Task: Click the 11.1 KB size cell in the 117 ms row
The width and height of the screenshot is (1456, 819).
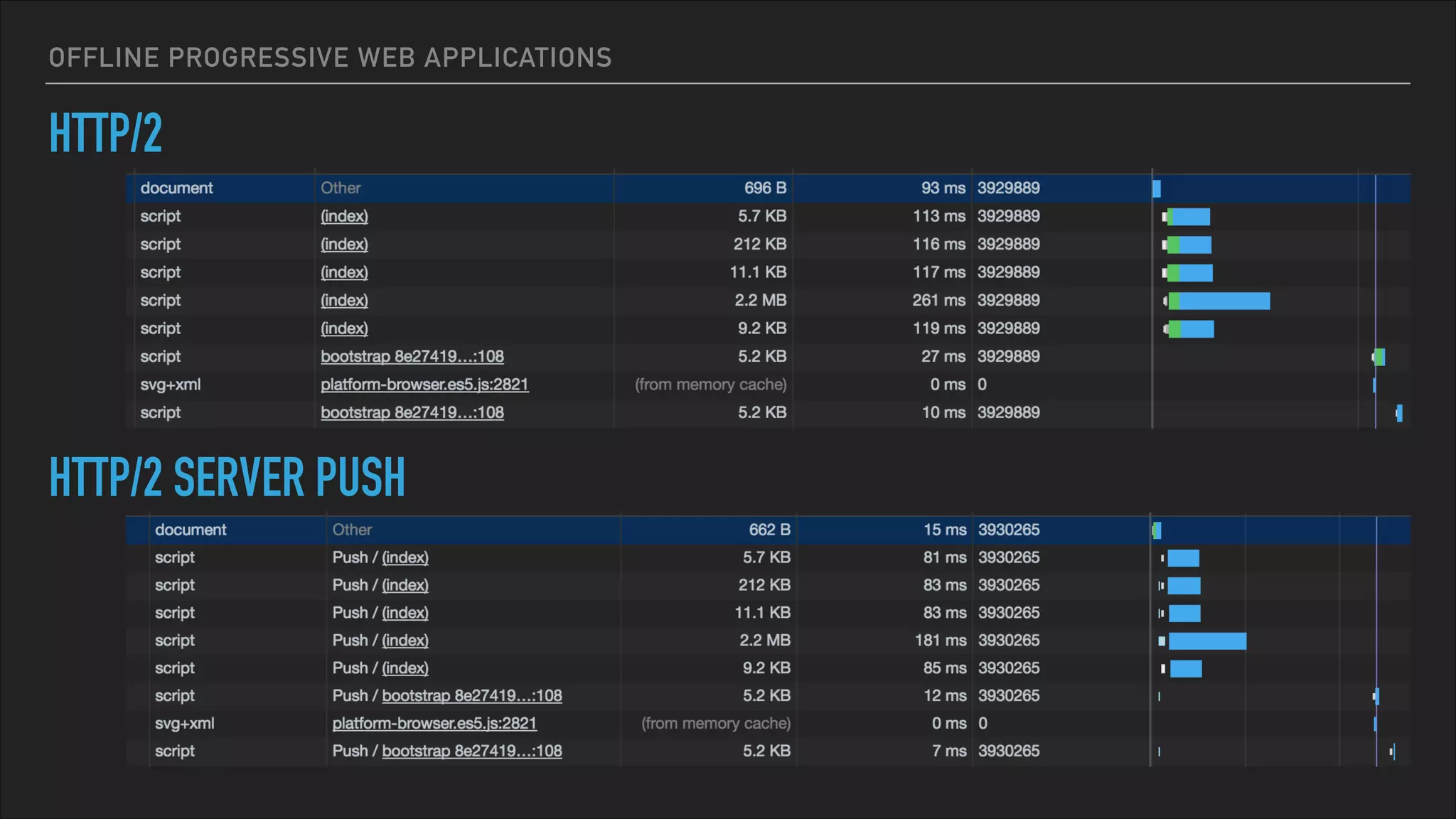Action: (758, 272)
